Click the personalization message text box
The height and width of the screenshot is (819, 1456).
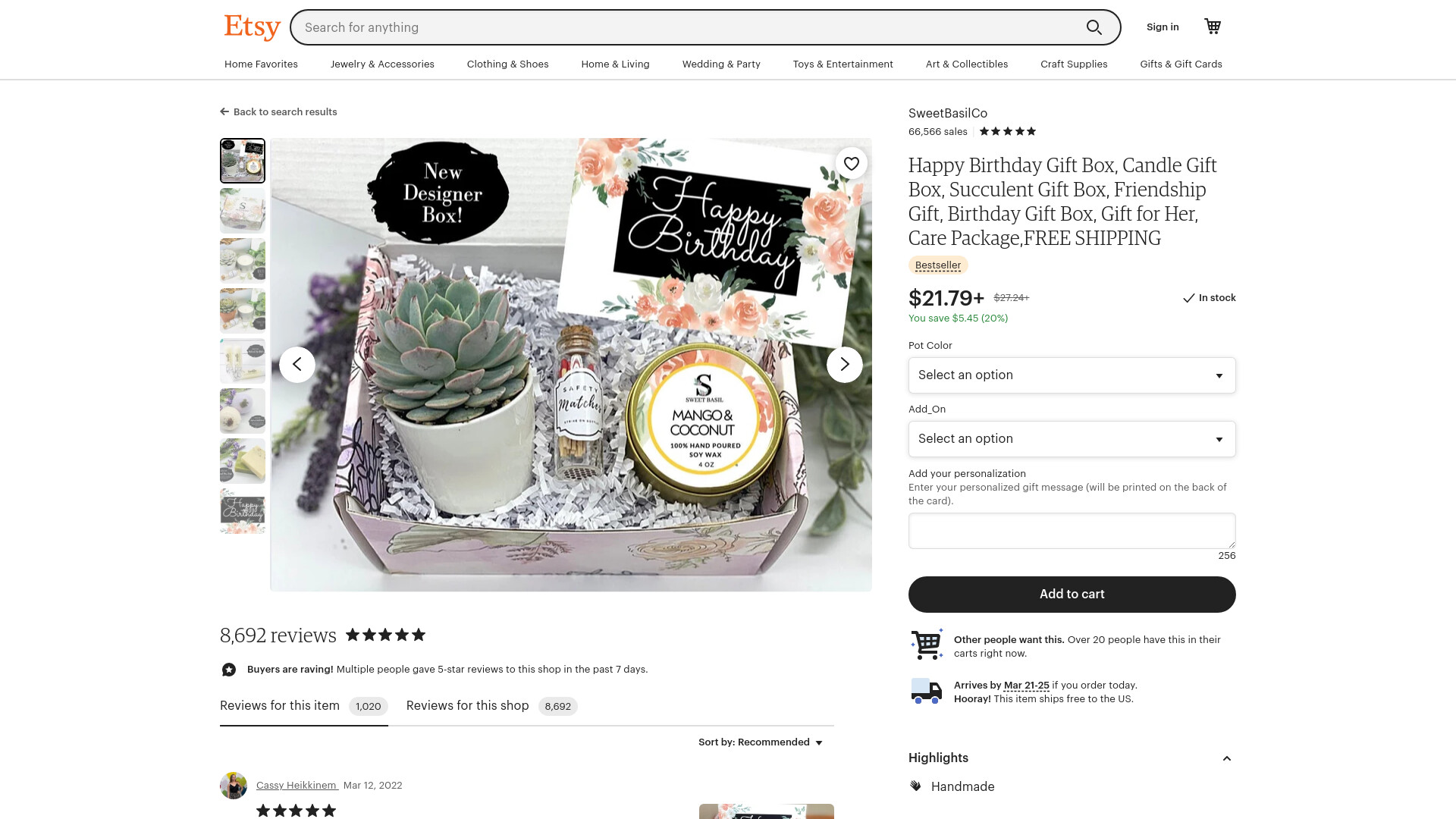click(1072, 531)
